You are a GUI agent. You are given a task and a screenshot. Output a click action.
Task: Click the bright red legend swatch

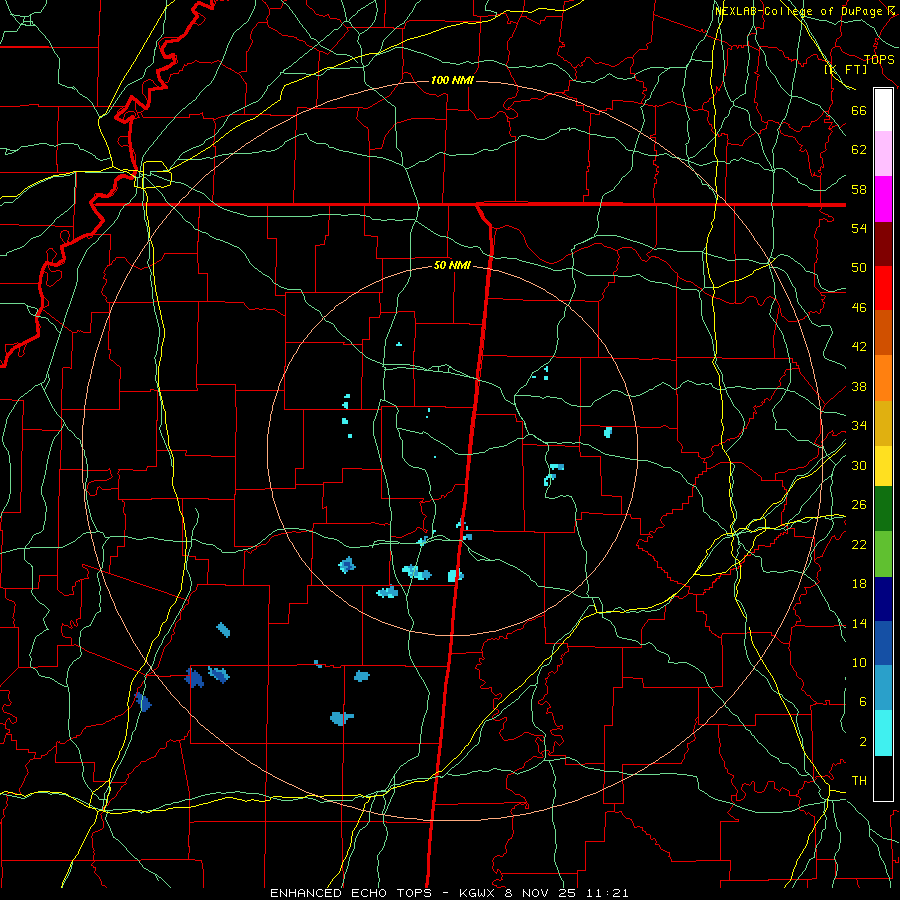(x=883, y=288)
